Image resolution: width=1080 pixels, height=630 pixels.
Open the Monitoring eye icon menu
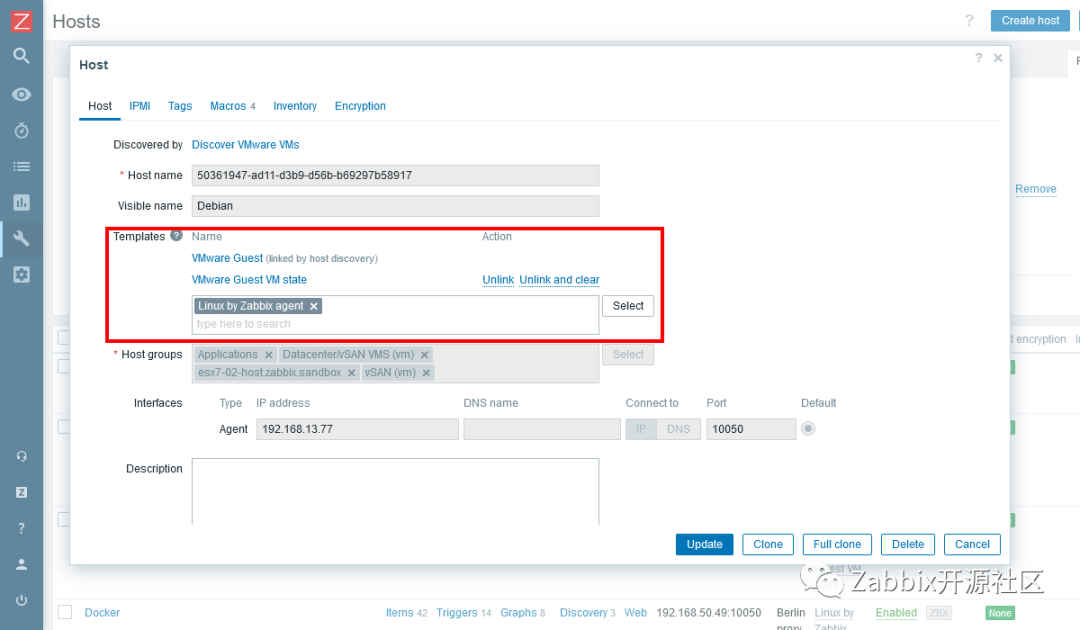pos(21,94)
